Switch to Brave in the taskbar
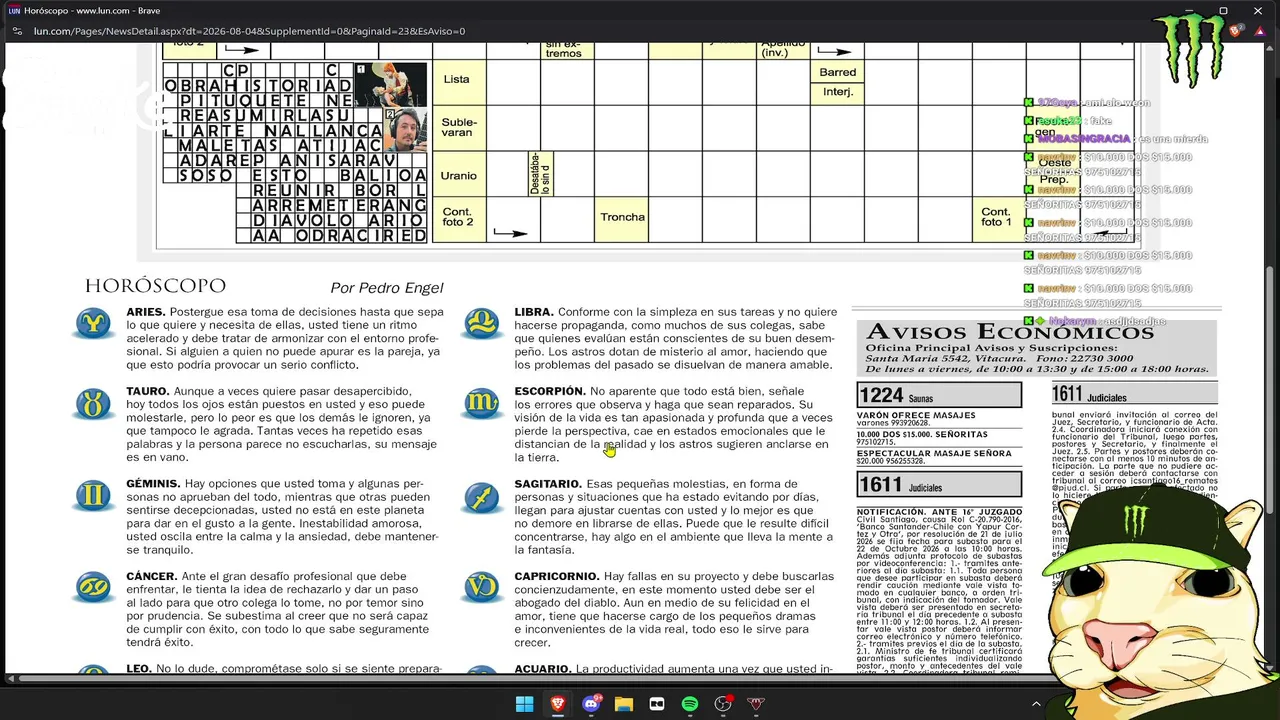 tap(558, 704)
